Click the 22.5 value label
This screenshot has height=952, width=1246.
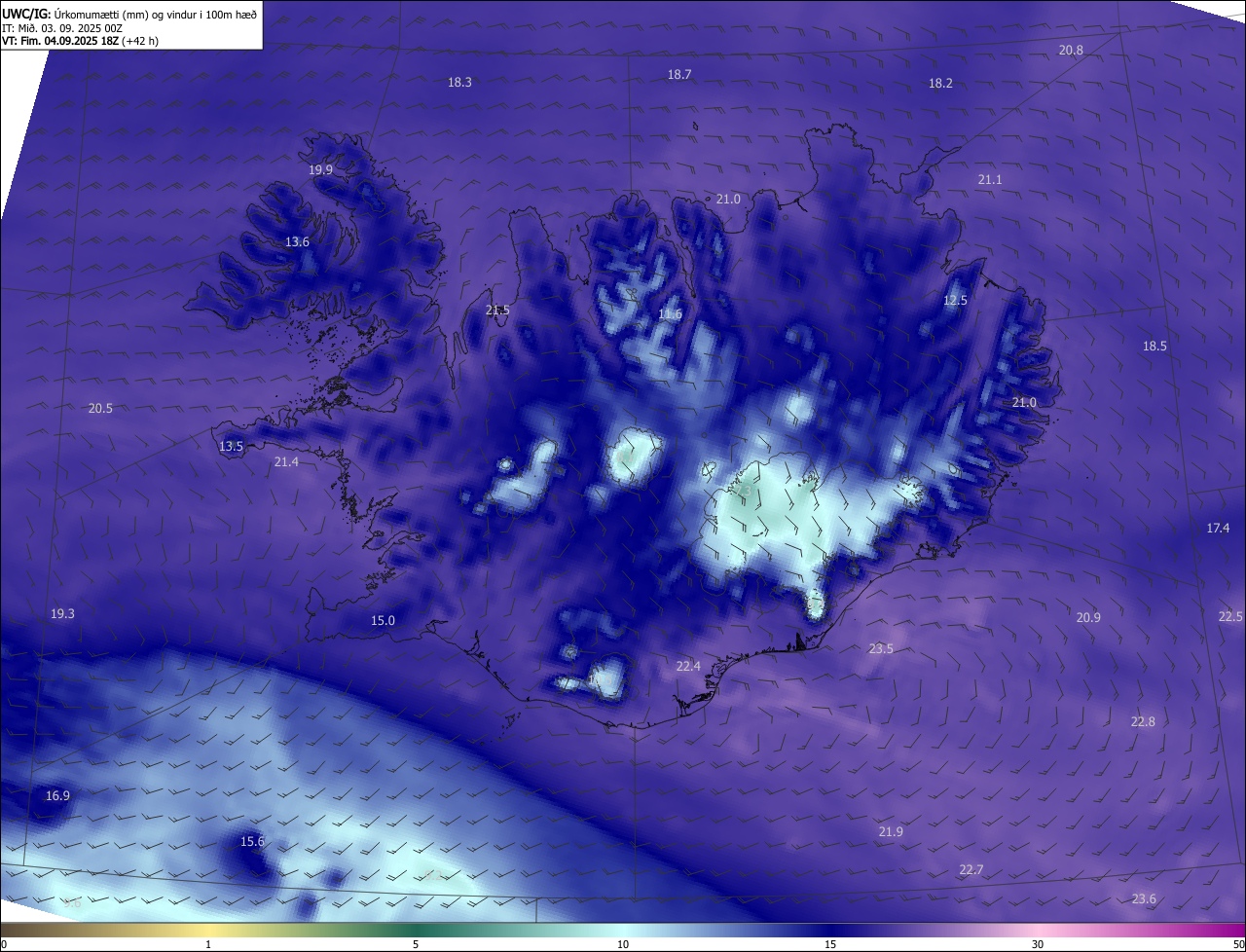point(1230,617)
